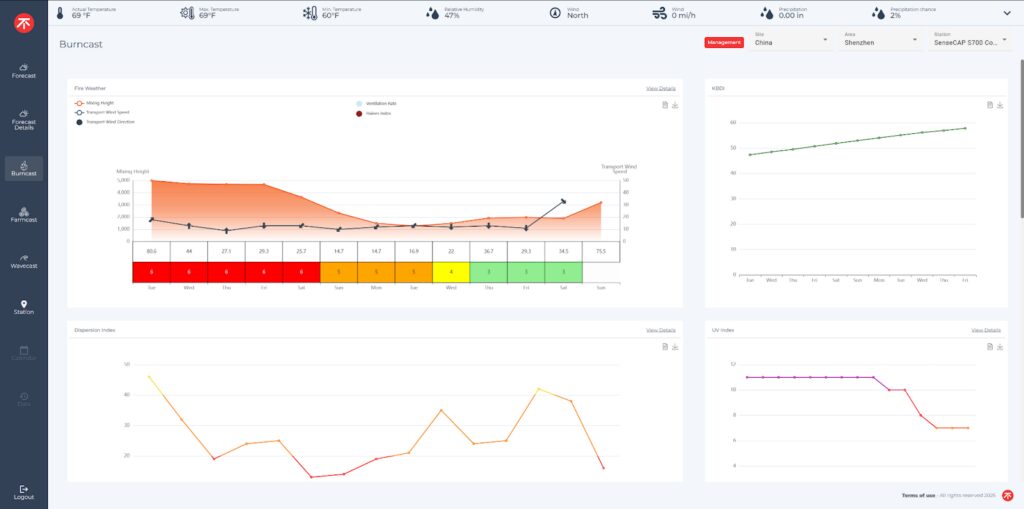Open the Forecast page in sidebar
The height and width of the screenshot is (509, 1024).
(23, 71)
